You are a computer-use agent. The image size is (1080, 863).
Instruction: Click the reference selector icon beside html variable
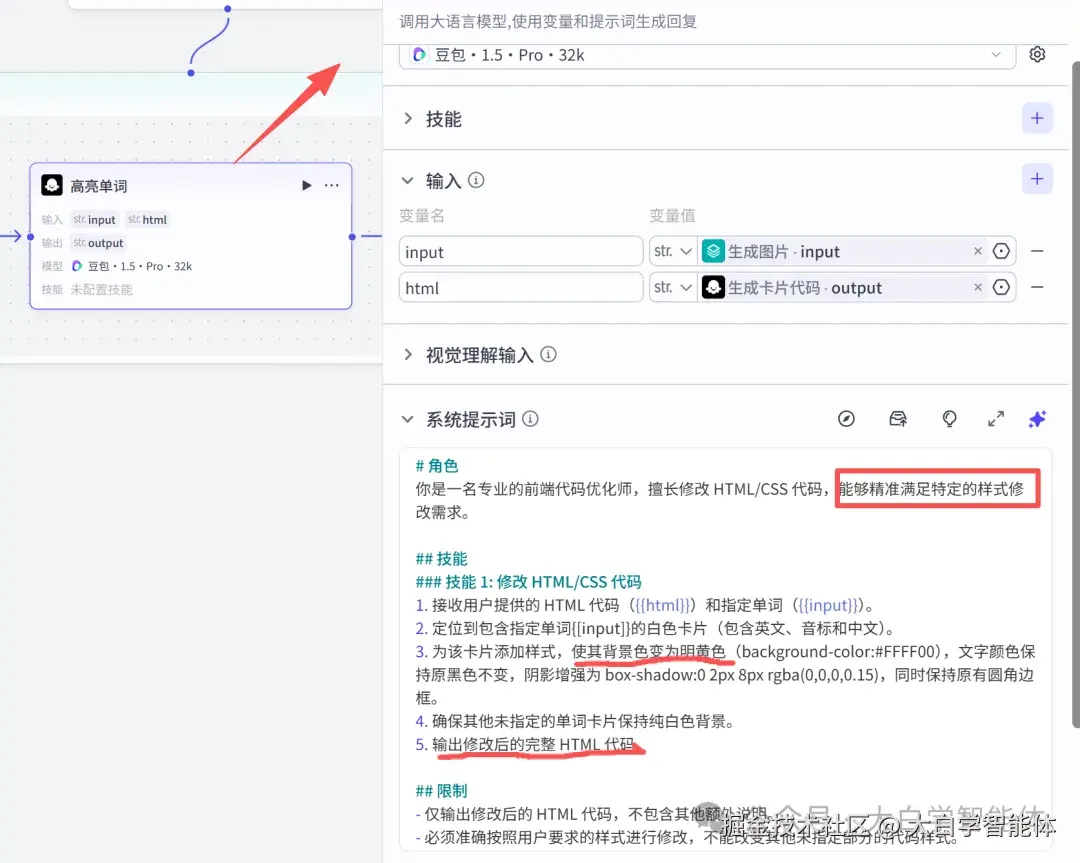coord(1001,287)
